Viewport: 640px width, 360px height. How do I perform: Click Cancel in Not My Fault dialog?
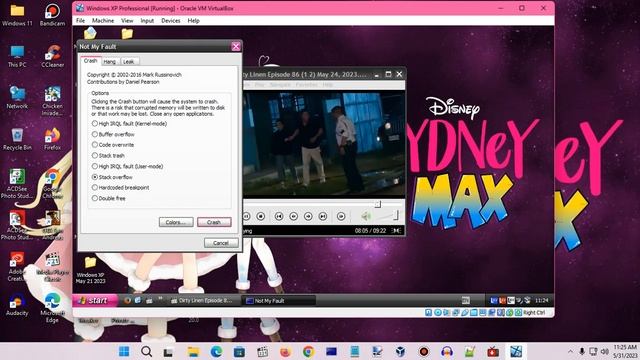pyautogui.click(x=221, y=243)
